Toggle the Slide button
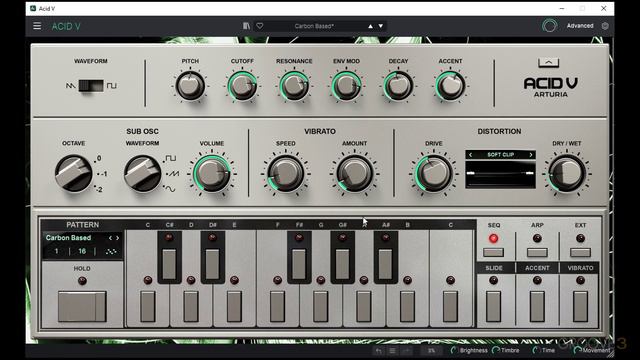Image resolution: width=640 pixels, height=360 pixels. coord(493,307)
